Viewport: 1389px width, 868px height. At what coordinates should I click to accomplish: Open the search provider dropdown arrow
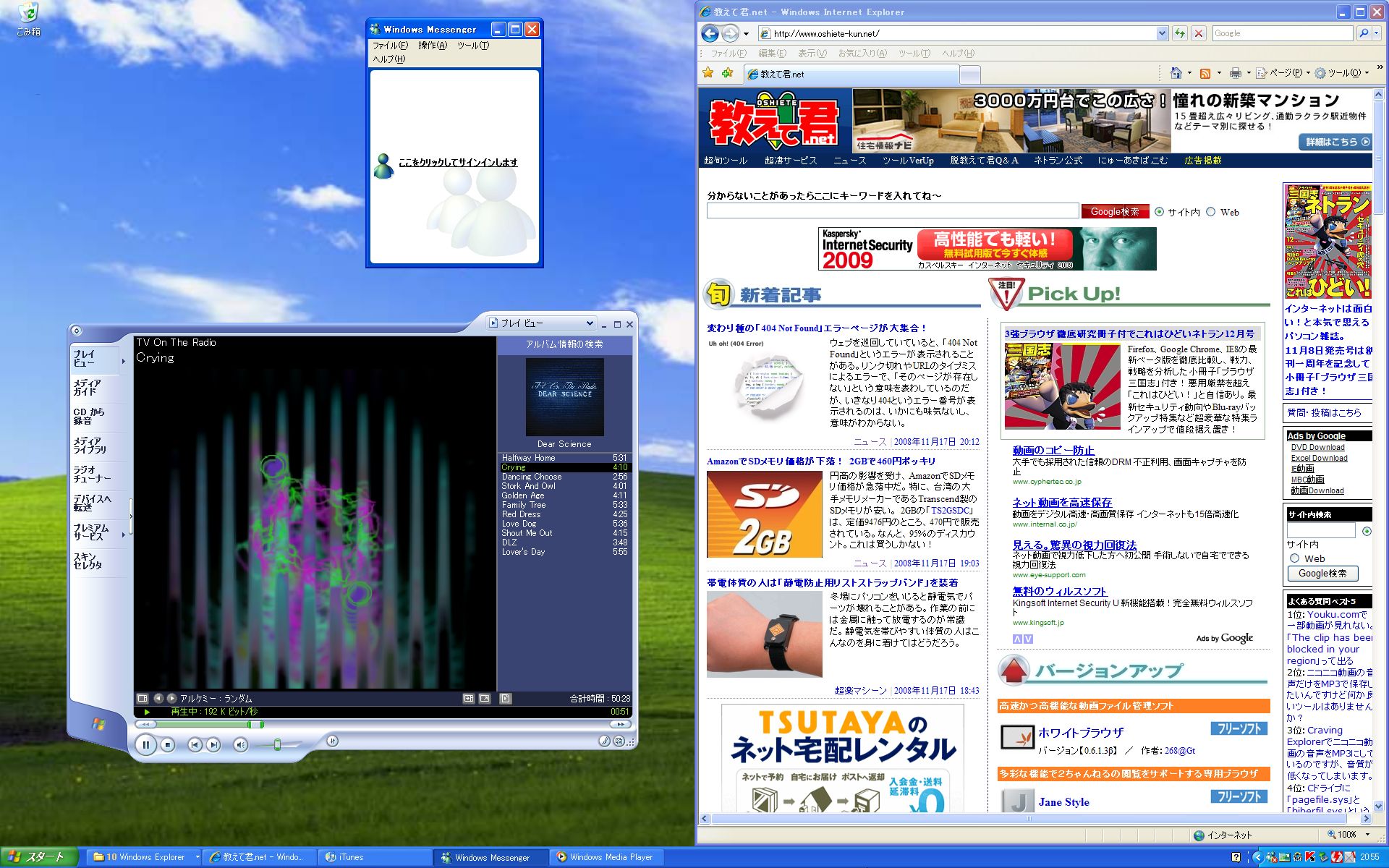coord(1377,33)
